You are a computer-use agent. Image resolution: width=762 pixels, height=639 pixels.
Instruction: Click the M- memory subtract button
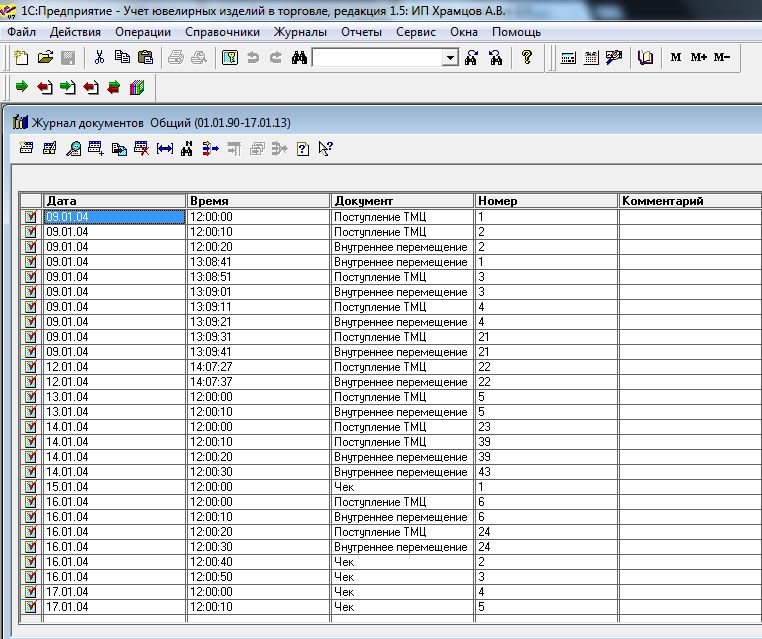click(722, 57)
